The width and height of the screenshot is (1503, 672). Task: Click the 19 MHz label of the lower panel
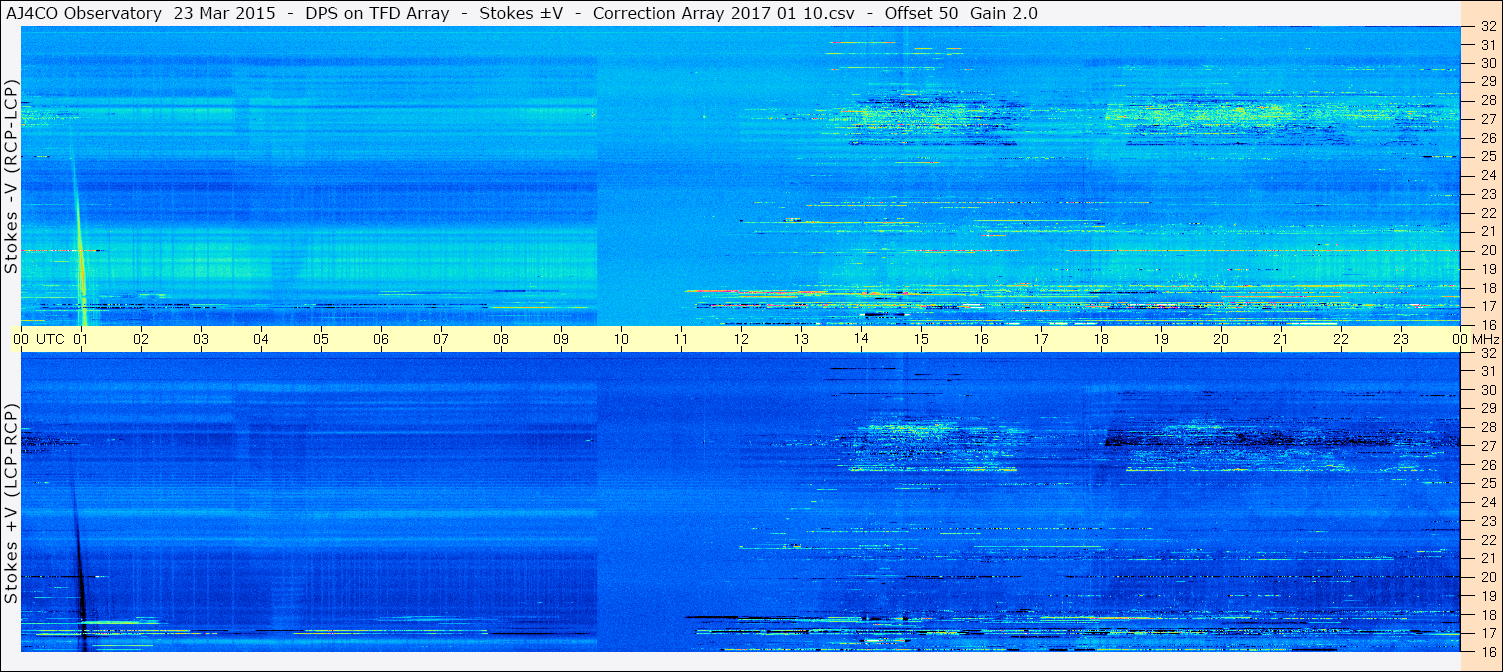point(1487,596)
